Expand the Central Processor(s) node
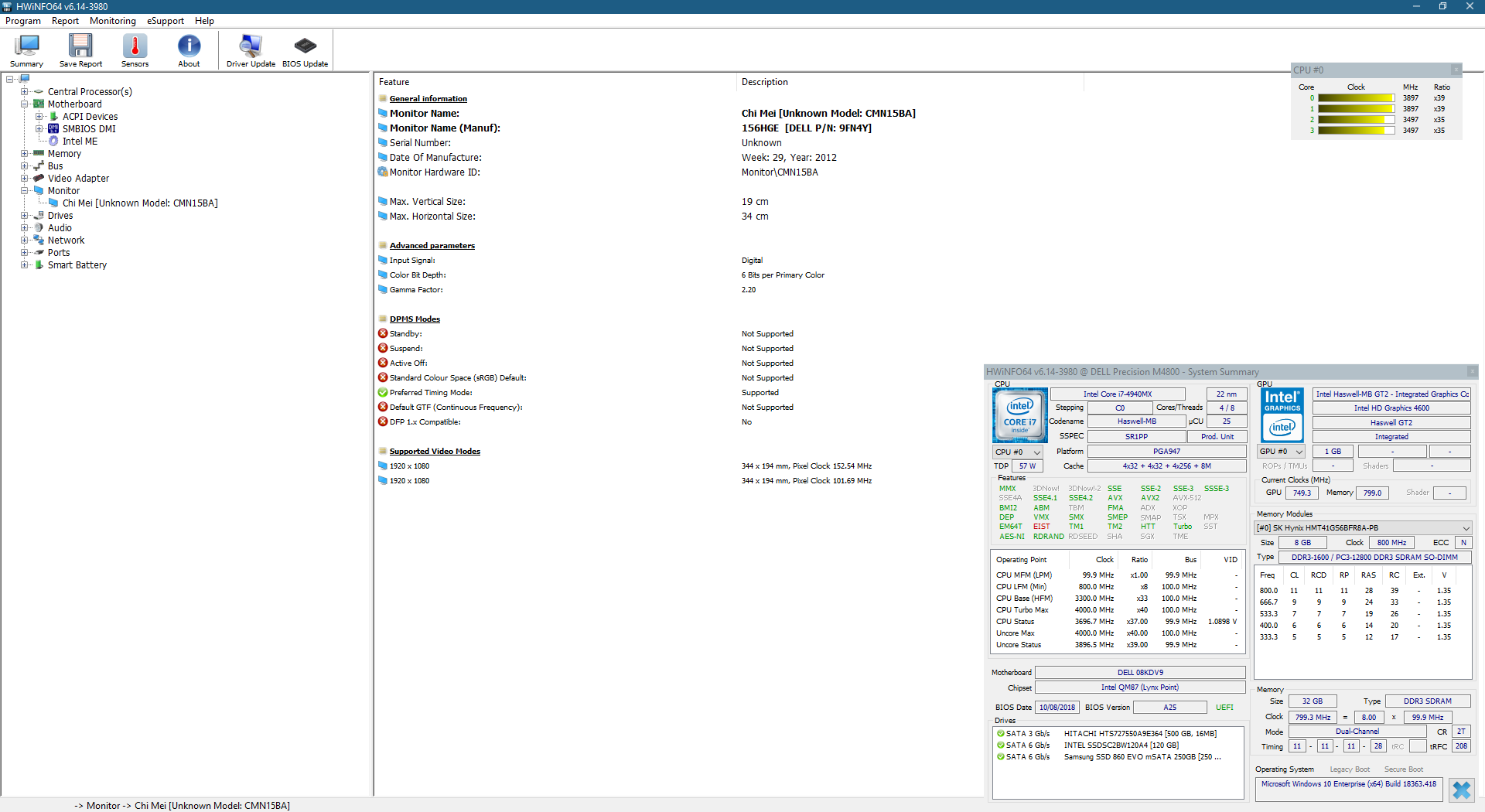This screenshot has height=812, width=1485. click(x=24, y=91)
